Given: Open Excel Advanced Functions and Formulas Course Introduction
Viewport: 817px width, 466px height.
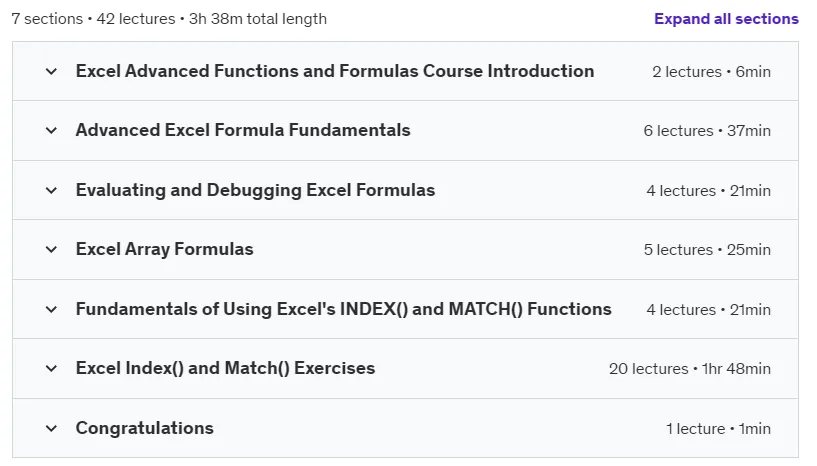Looking at the screenshot, I should [x=335, y=71].
